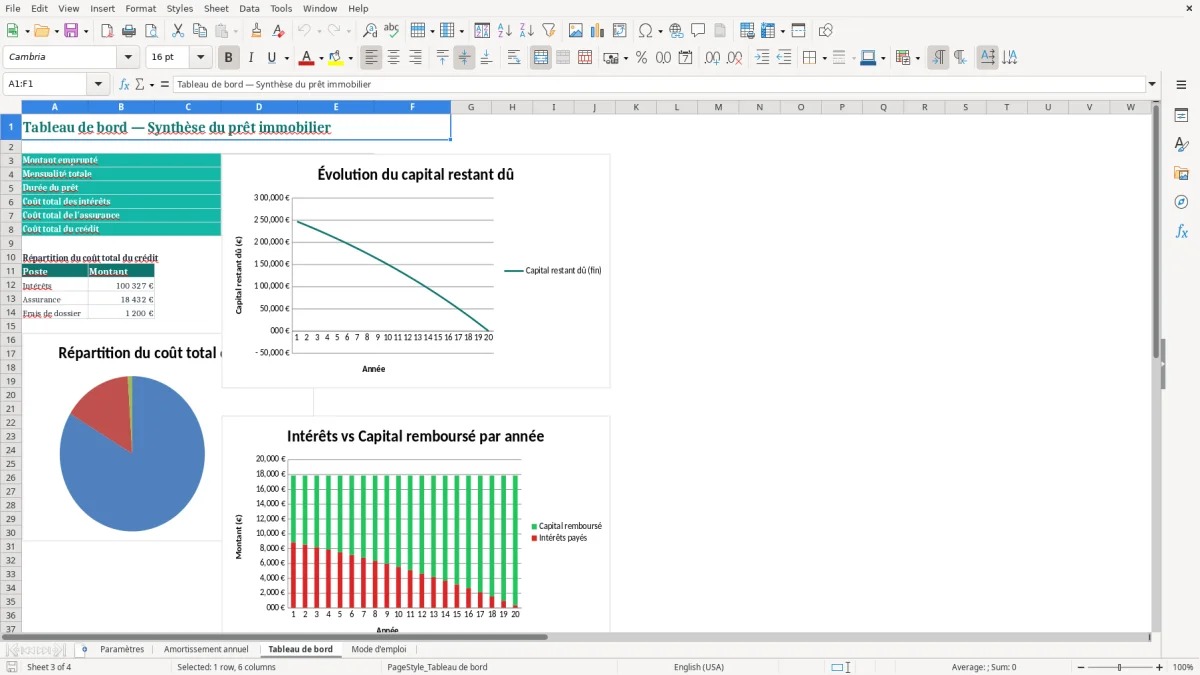This screenshot has width=1200, height=675.
Task: Insert an image via the toolbar
Action: click(576, 31)
